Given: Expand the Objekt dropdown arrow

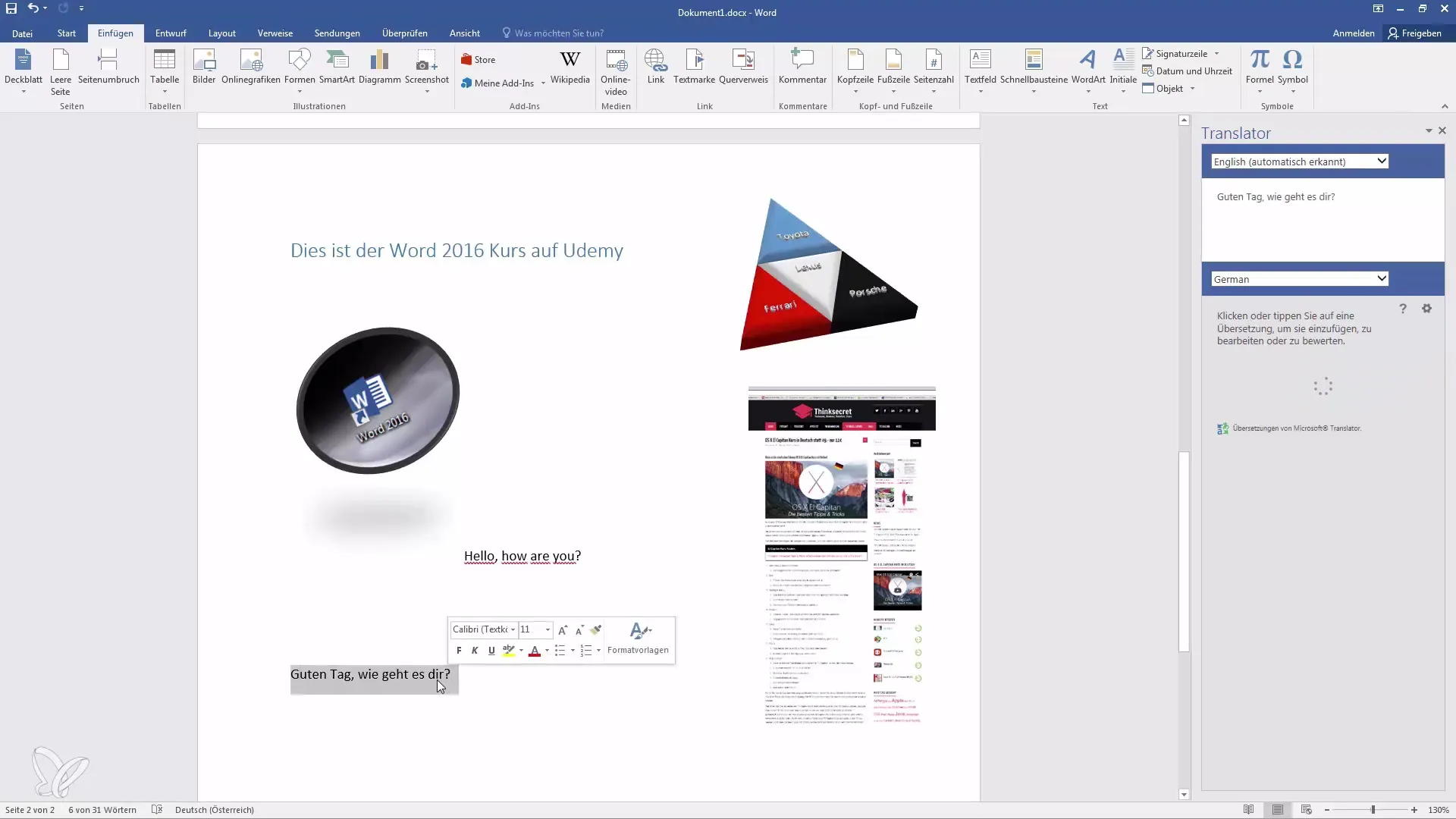Looking at the screenshot, I should [1193, 89].
